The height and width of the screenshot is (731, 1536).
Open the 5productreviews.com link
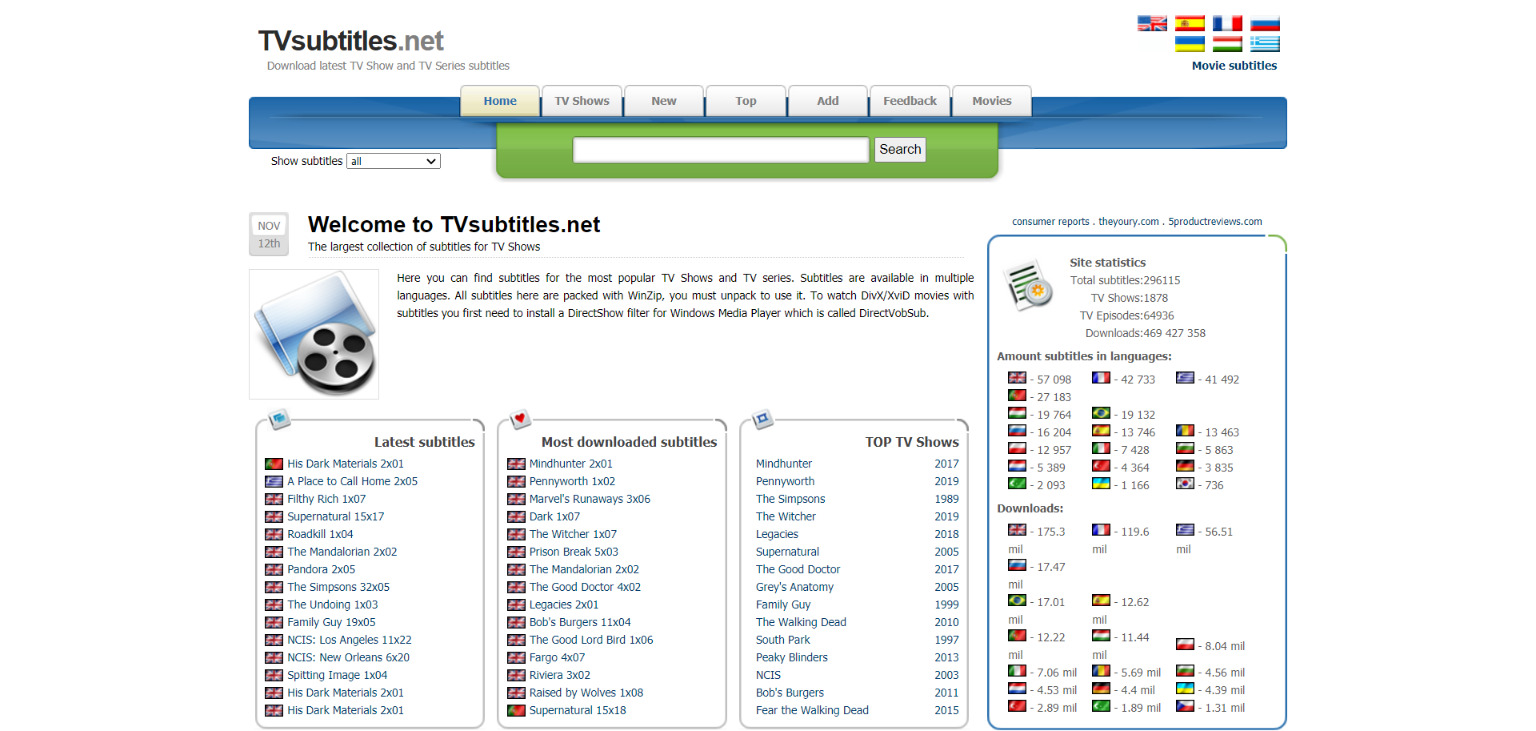(x=1216, y=222)
